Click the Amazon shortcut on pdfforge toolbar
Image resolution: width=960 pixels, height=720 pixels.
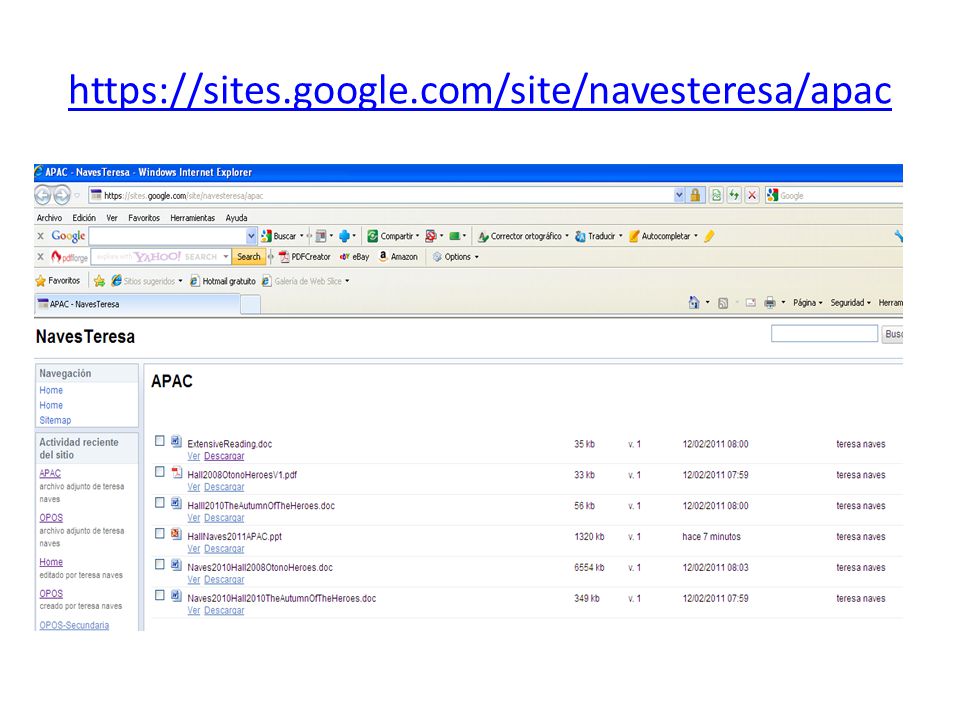click(x=397, y=257)
